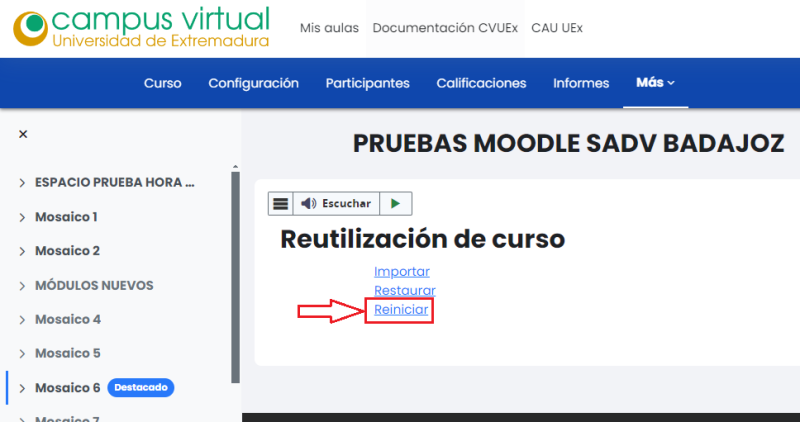Click the PRUEBAS MOODLE SADV BADAJOZ title
The height and width of the screenshot is (422, 800).
[x=568, y=144]
